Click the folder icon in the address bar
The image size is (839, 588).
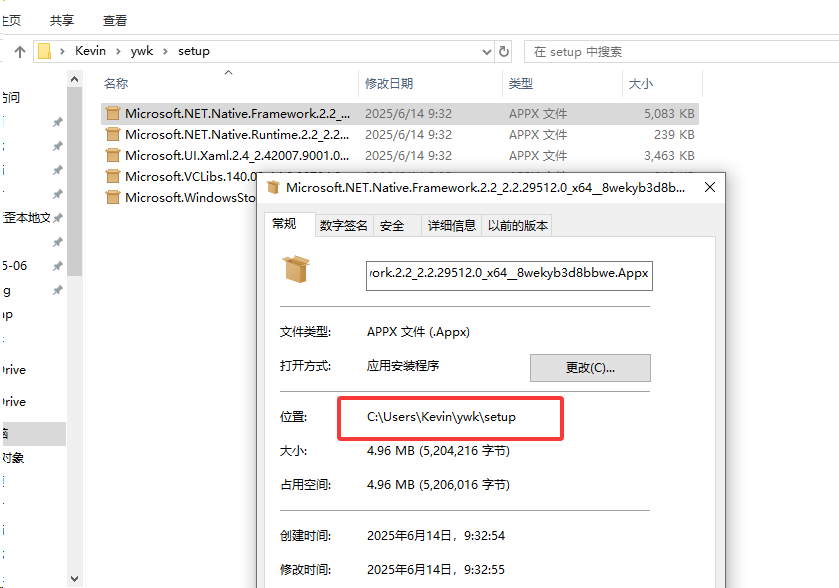44,51
